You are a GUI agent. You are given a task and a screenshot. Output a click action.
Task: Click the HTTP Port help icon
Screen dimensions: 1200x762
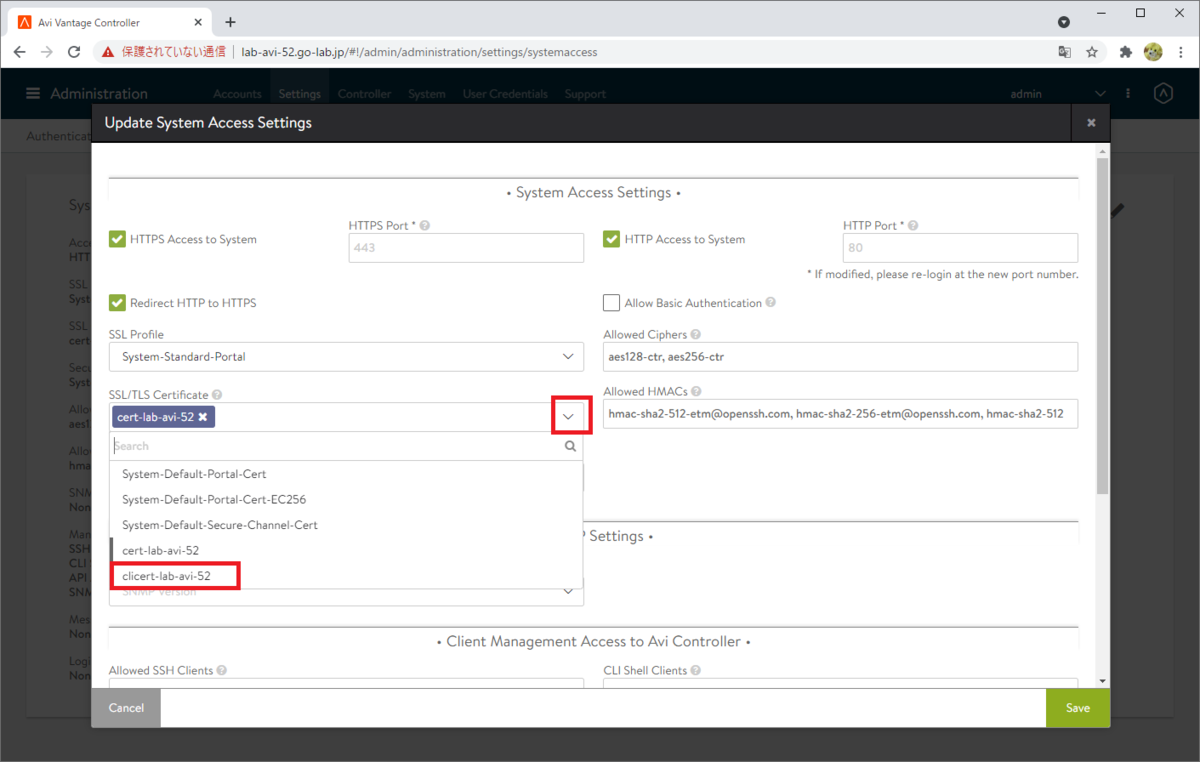[913, 226]
